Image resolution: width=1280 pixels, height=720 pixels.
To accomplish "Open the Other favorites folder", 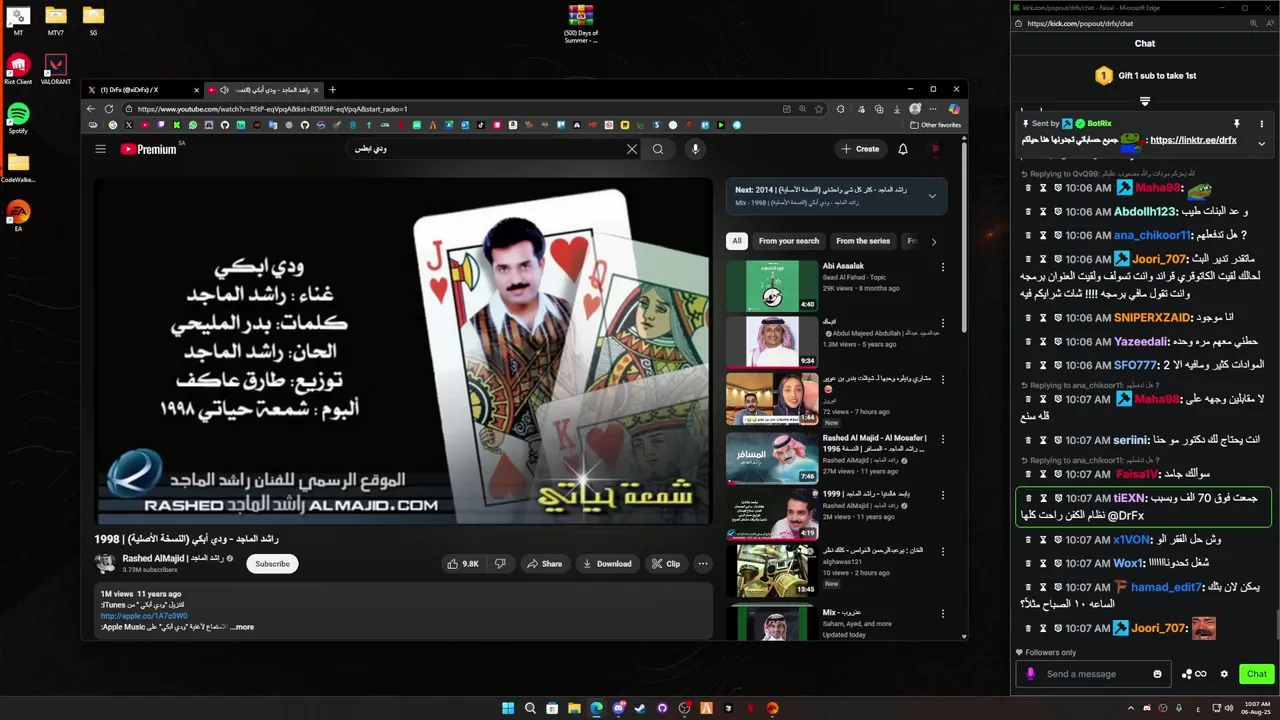I will [936, 125].
